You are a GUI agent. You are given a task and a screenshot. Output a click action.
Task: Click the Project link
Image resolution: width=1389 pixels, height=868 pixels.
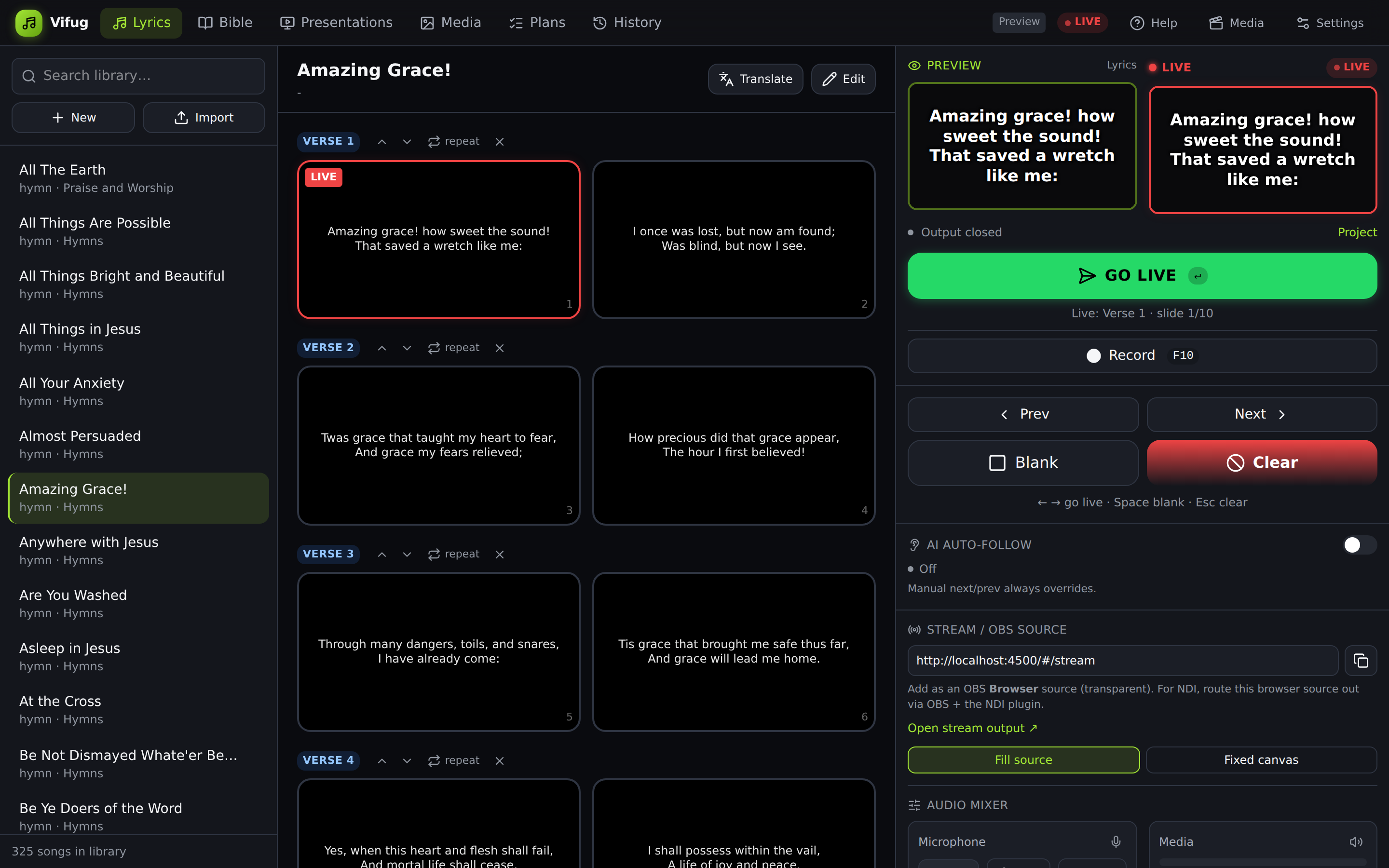coord(1357,232)
